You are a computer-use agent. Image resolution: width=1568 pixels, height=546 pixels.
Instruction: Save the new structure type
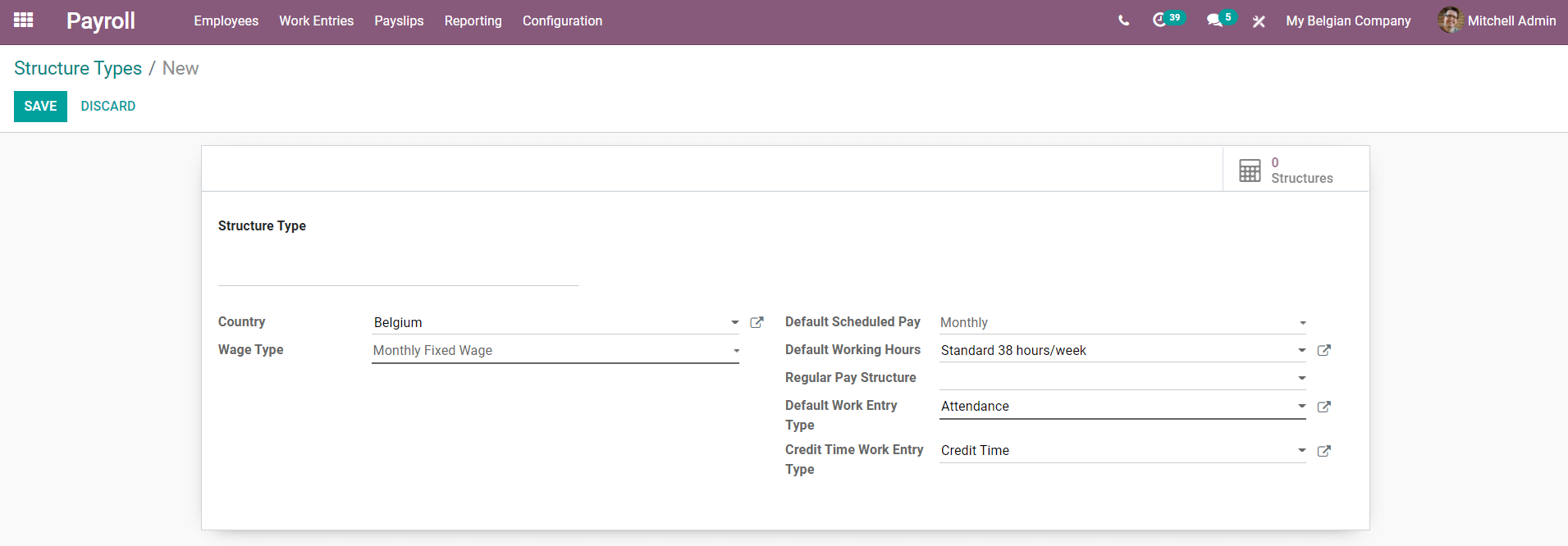40,107
